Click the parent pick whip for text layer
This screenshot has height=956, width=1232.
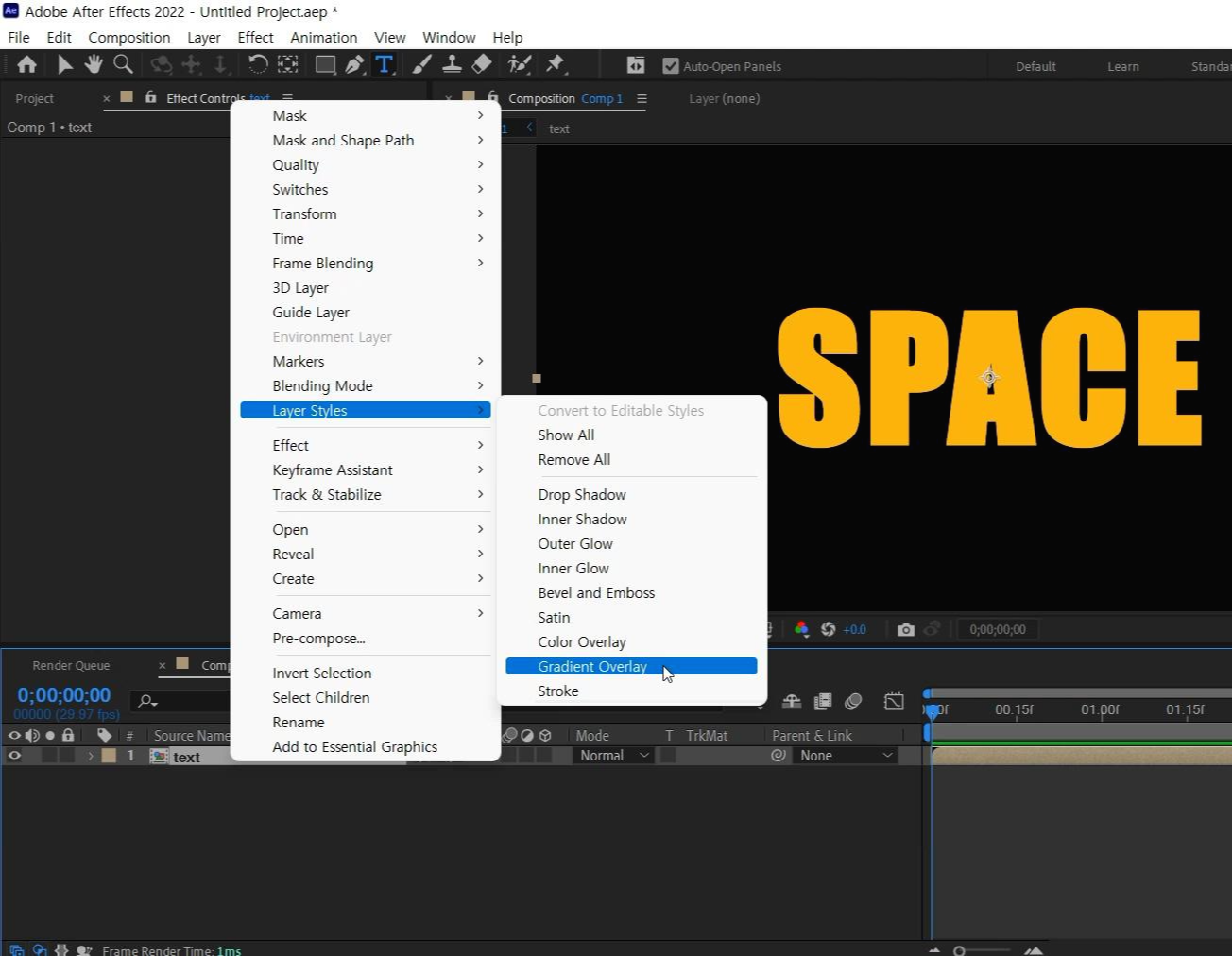click(x=779, y=756)
